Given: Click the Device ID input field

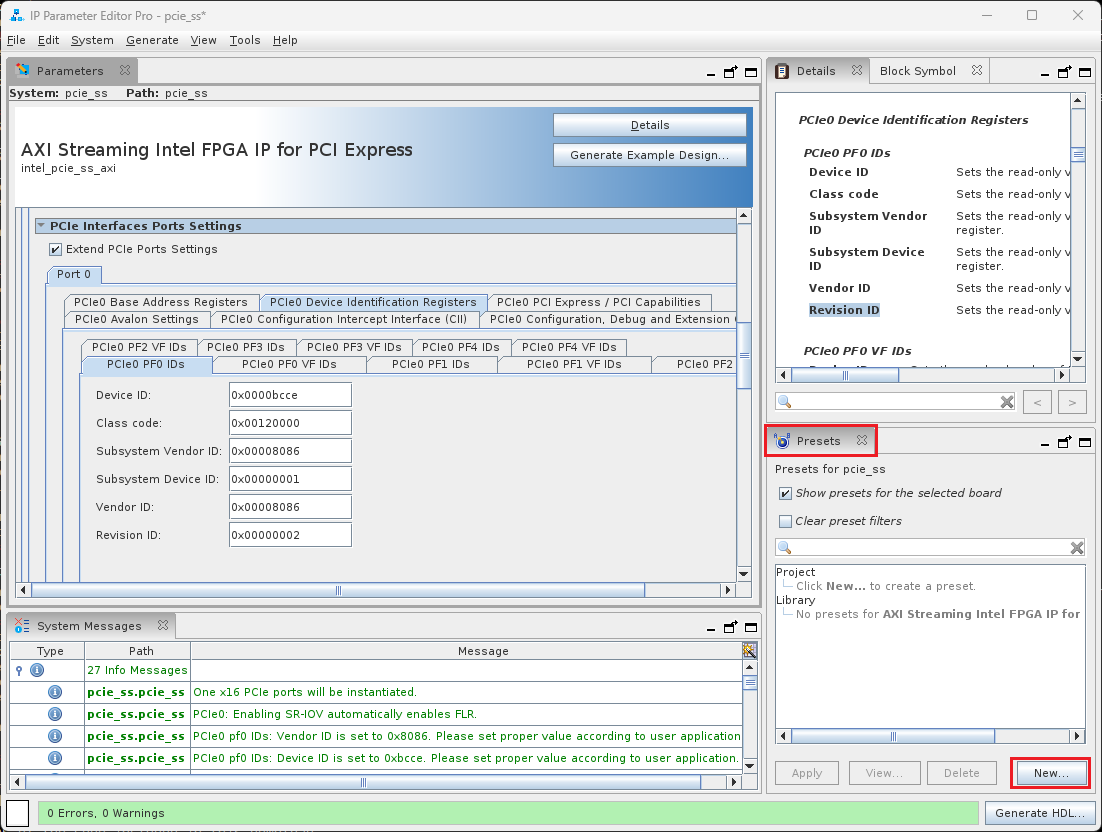Looking at the screenshot, I should [x=290, y=395].
